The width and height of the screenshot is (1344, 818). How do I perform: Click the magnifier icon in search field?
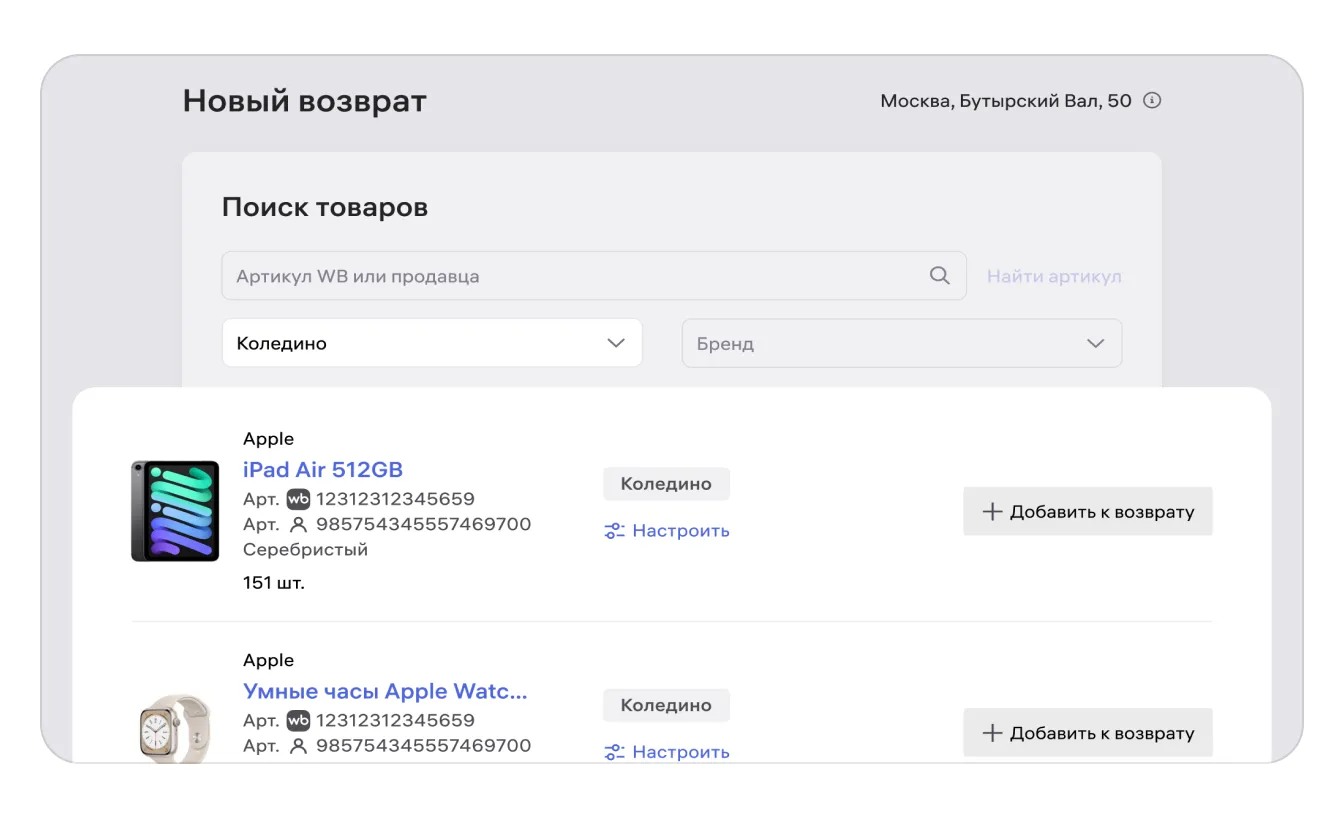[x=939, y=276]
